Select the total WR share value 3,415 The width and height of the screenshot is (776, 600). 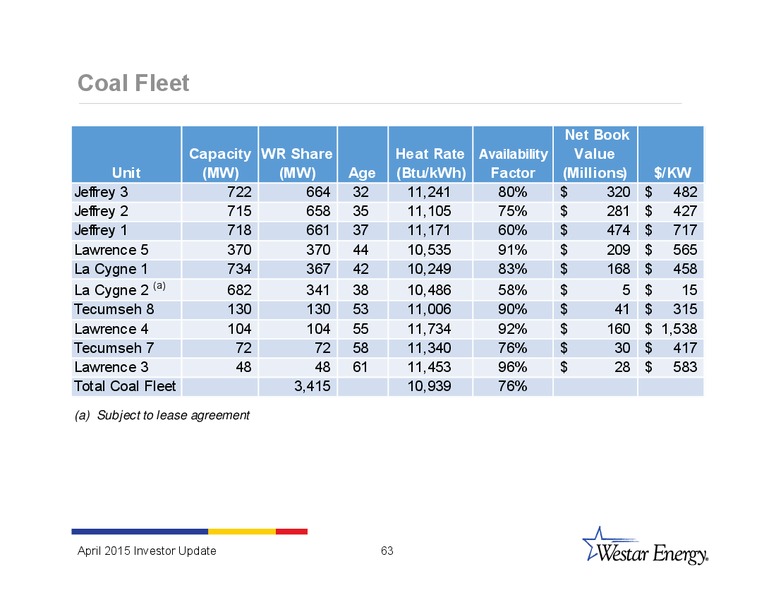[x=312, y=386]
